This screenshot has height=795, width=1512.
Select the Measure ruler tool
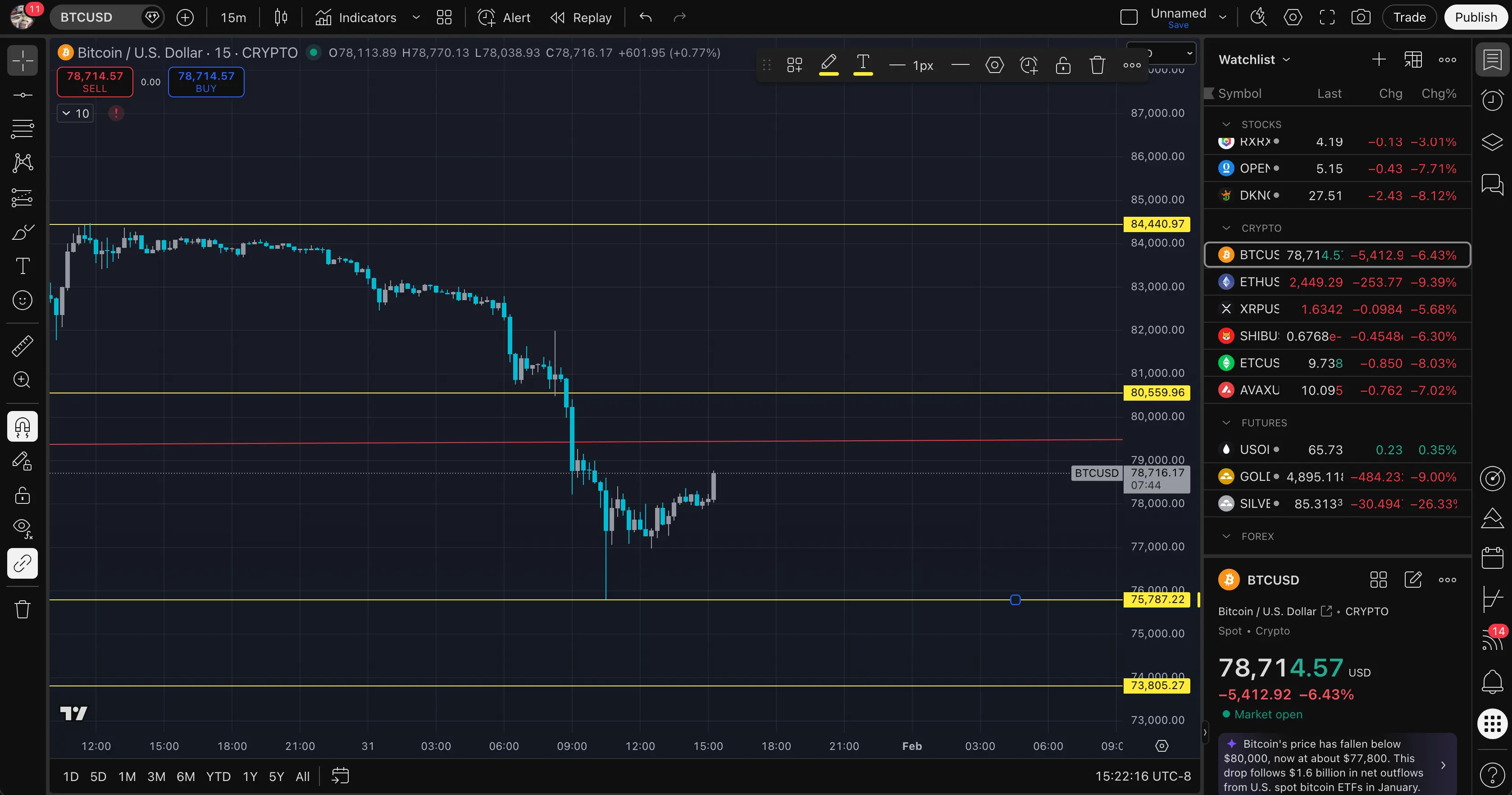(x=23, y=346)
